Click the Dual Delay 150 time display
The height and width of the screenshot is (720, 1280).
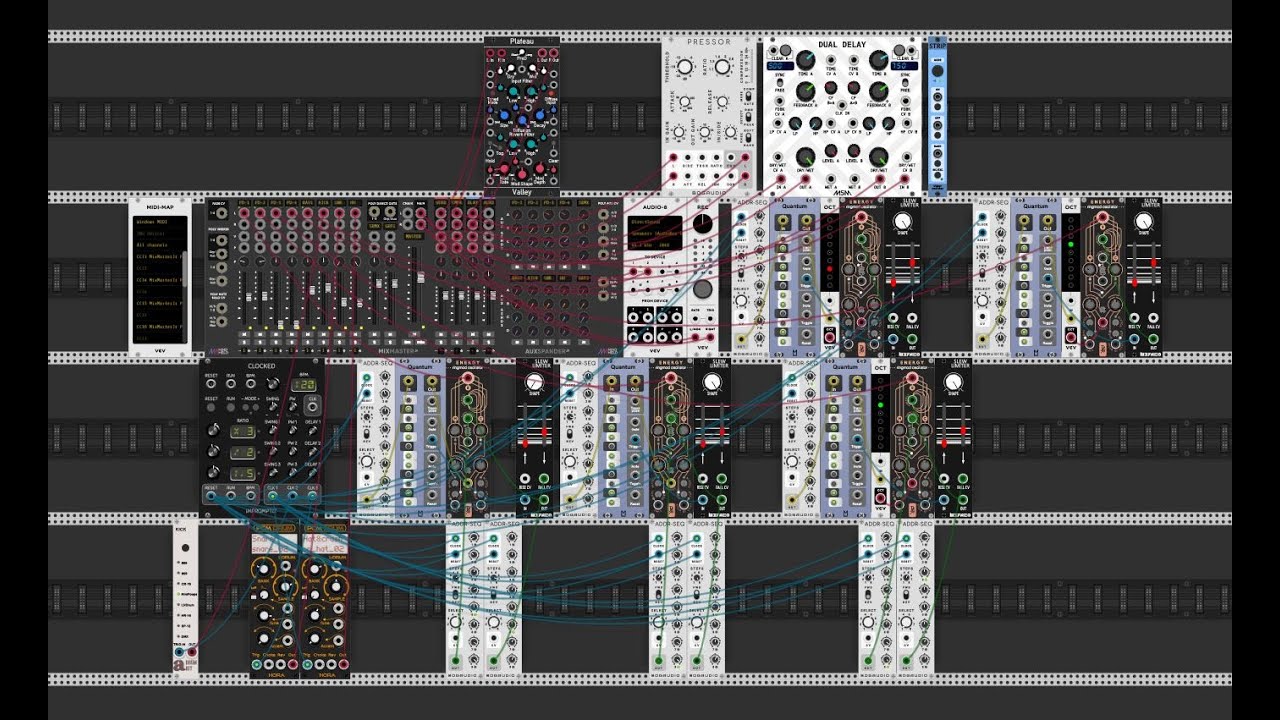pos(905,66)
